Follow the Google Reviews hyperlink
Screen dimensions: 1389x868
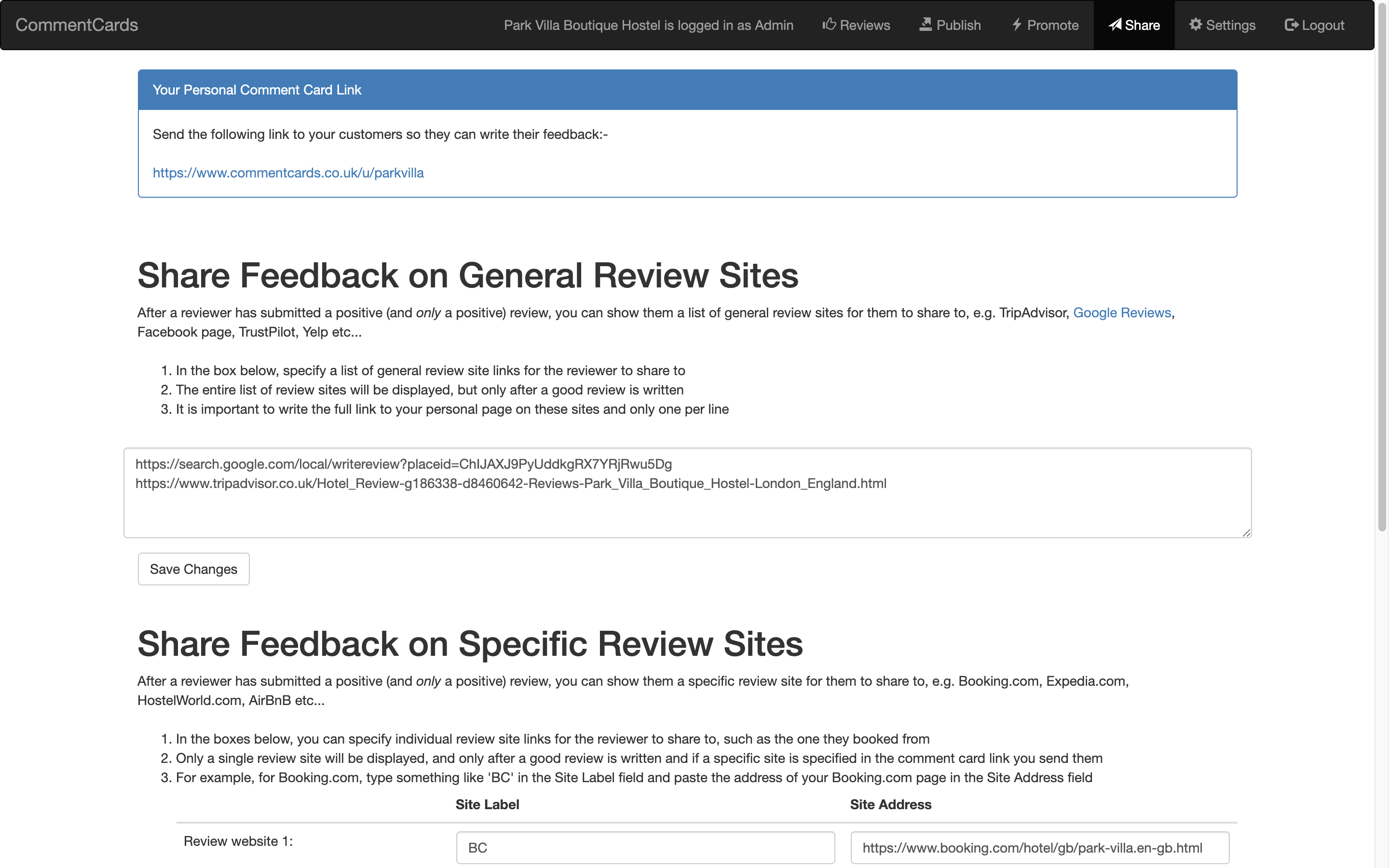[1121, 313]
